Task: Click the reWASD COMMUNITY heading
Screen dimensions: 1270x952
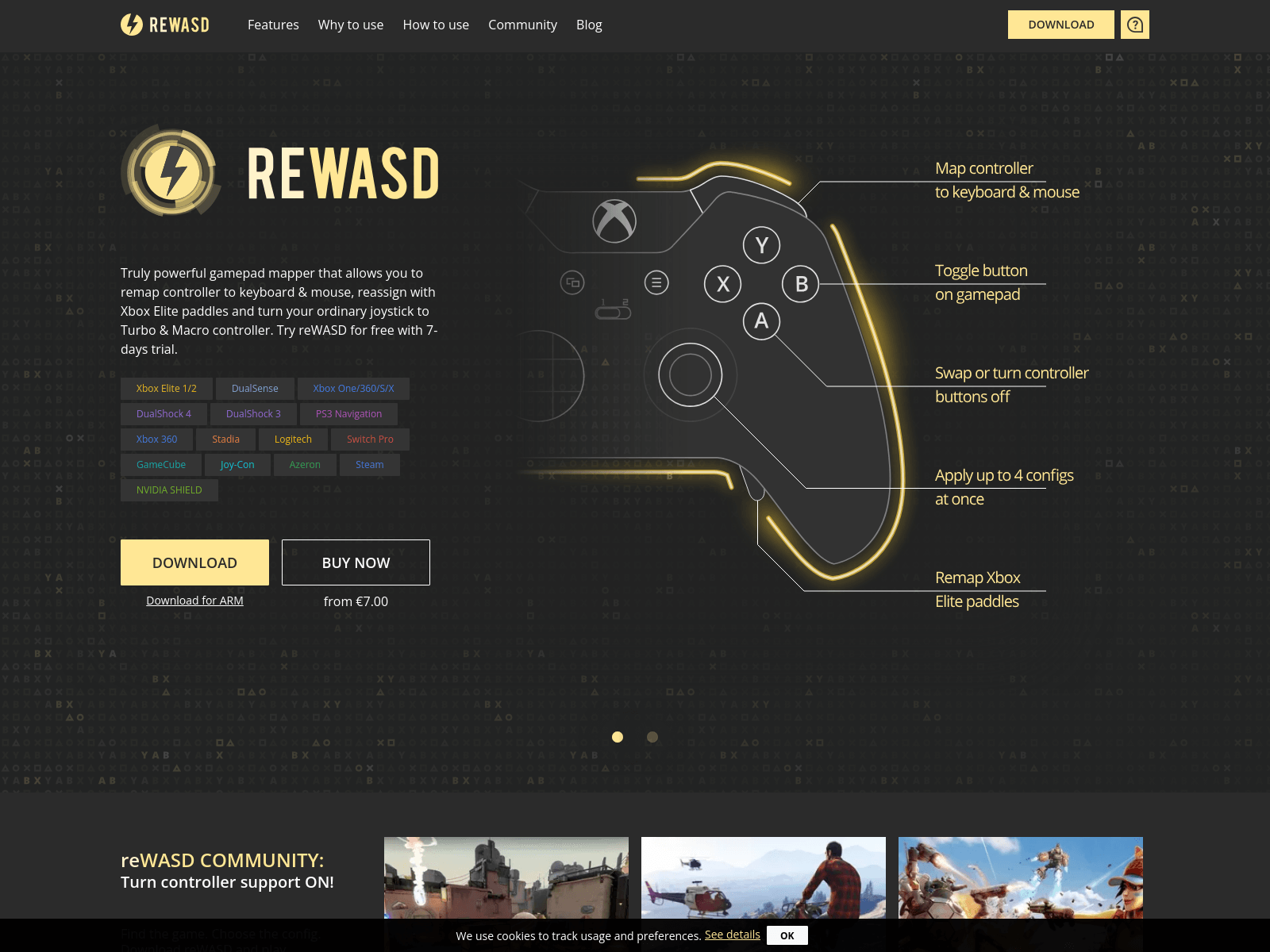Action: [222, 861]
